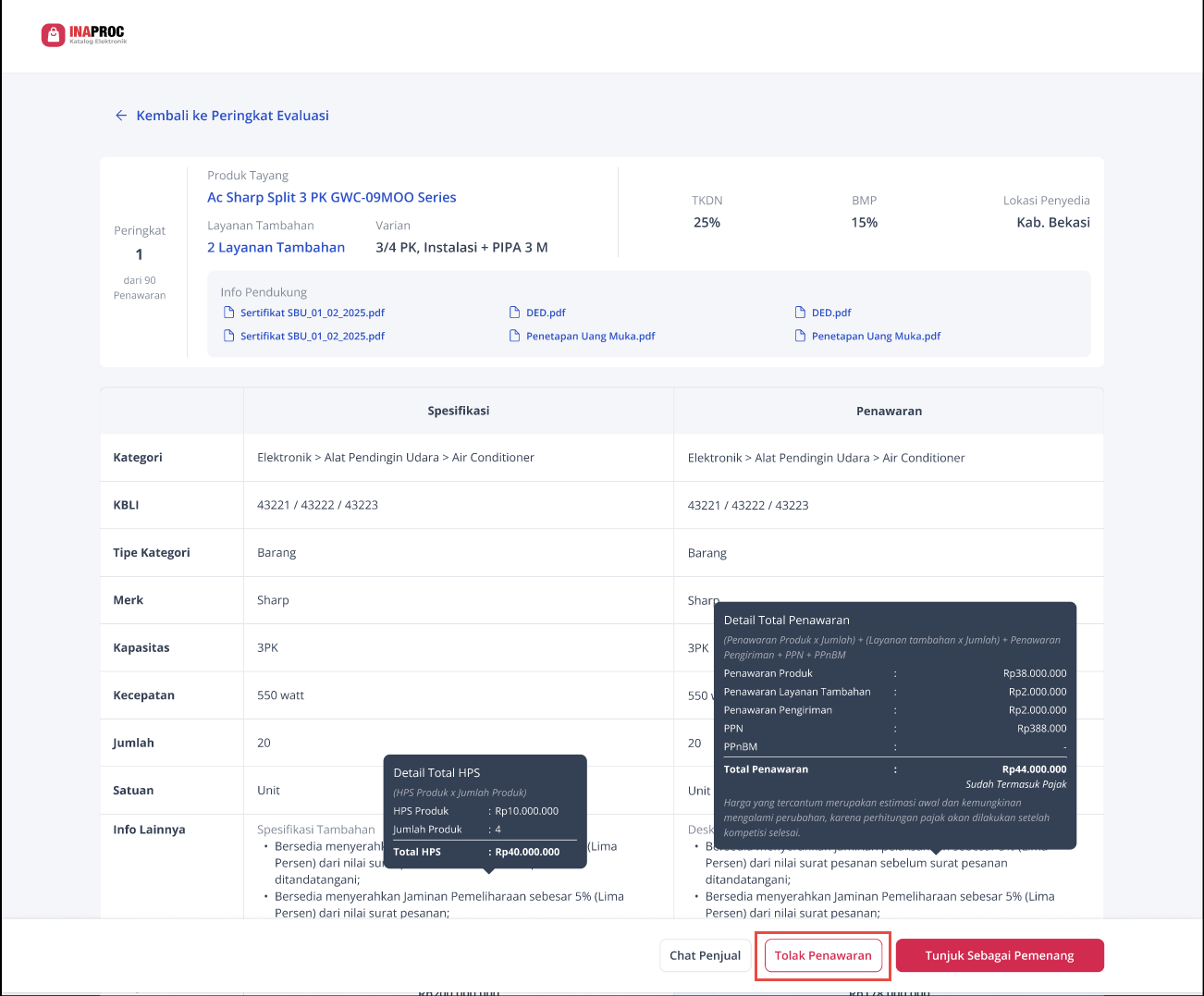
Task: Click the supplier location Kab. Bekasi
Action: pos(1053,222)
